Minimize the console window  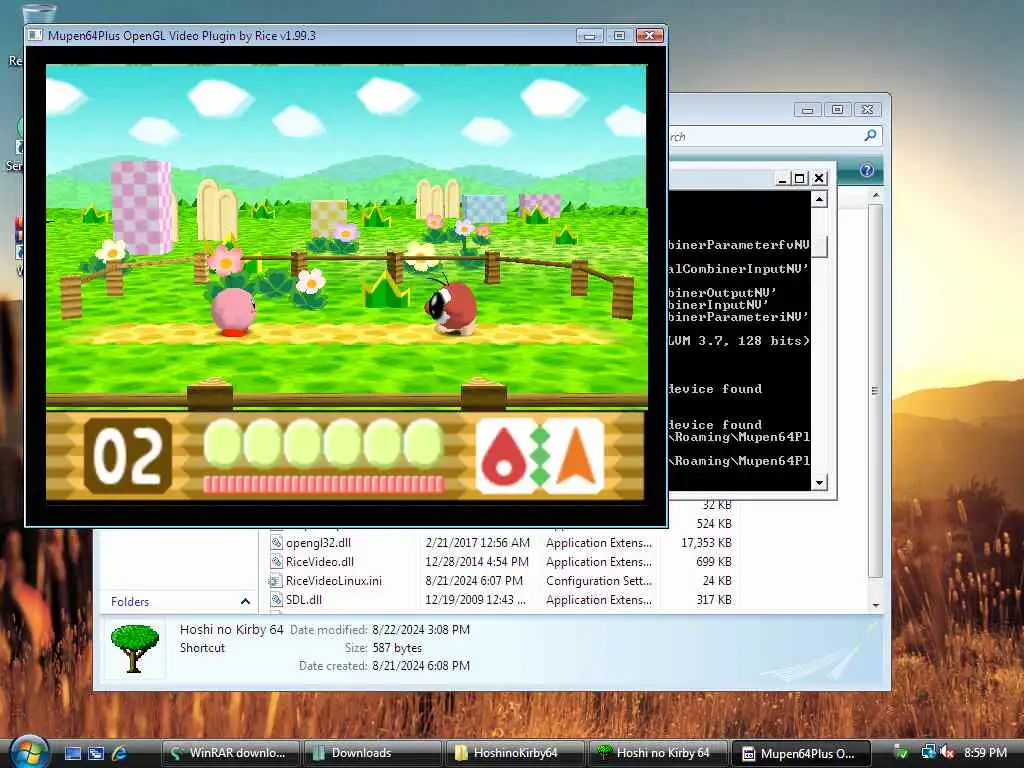pyautogui.click(x=782, y=178)
